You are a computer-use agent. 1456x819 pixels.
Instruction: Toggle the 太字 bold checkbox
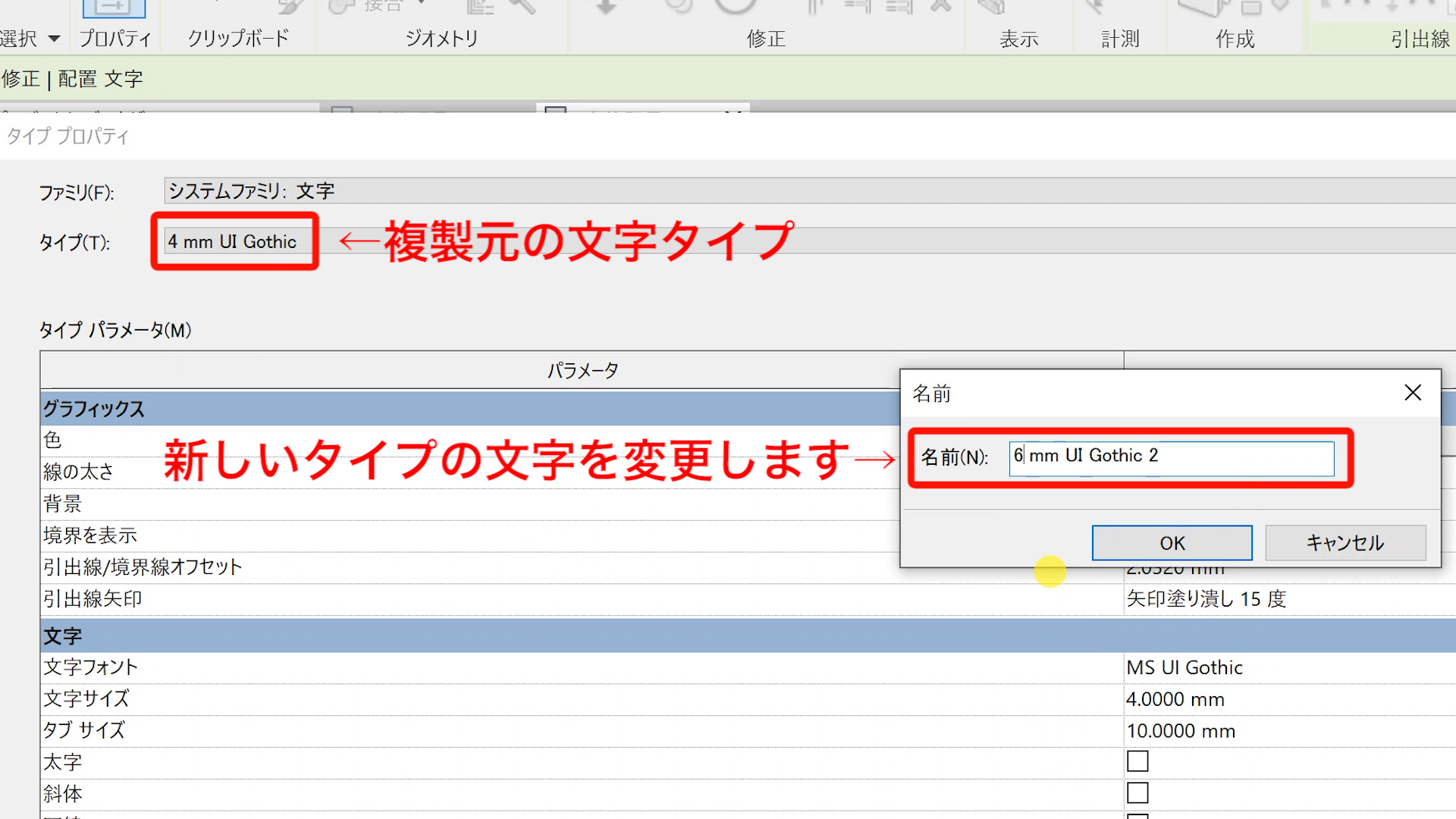1137,761
